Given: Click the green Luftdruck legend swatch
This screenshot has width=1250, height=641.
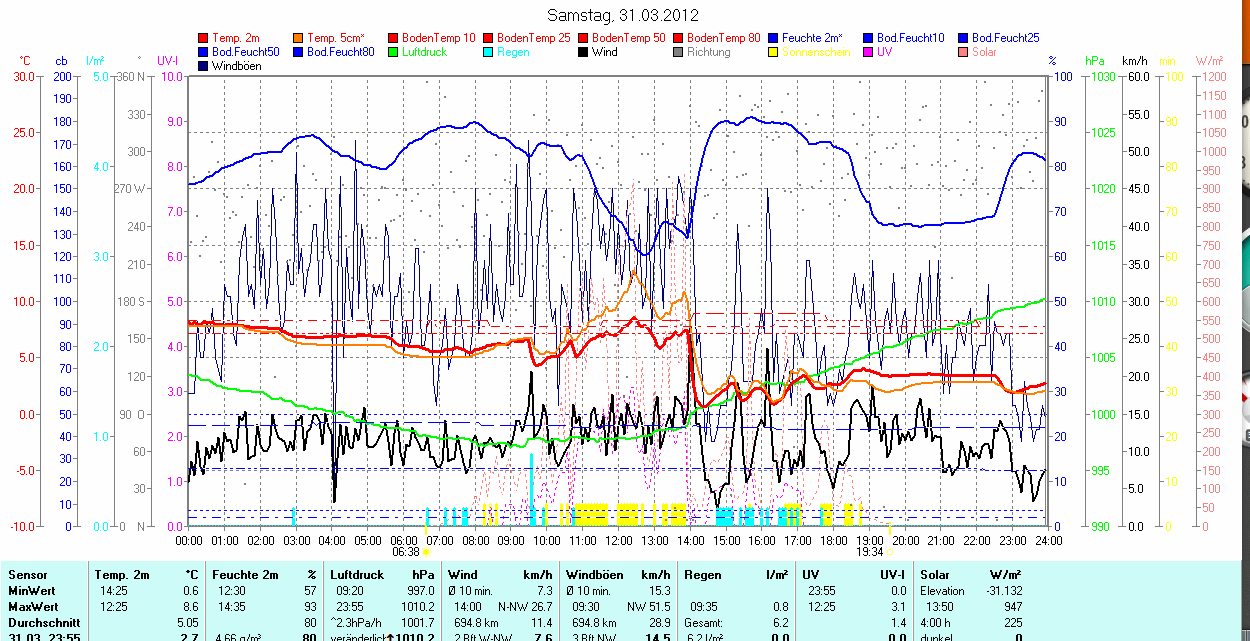Looking at the screenshot, I should (393, 52).
